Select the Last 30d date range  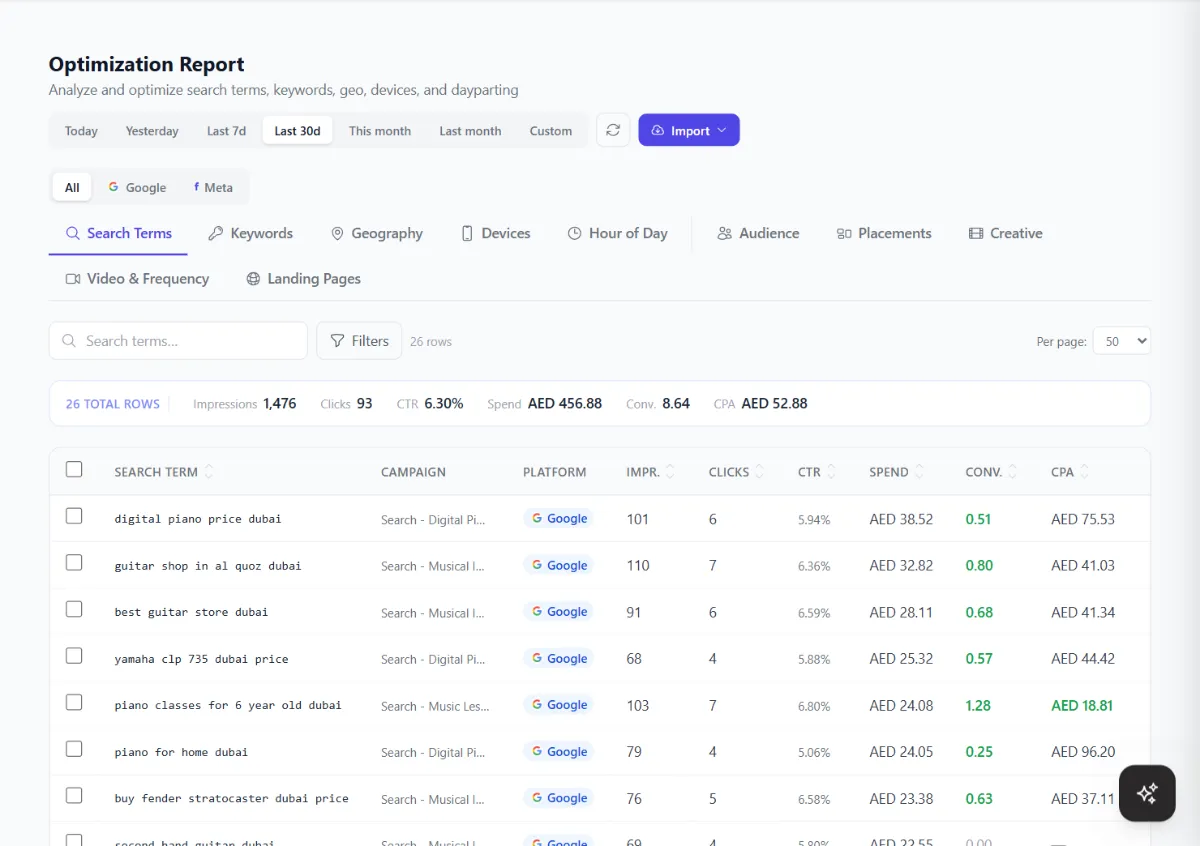(x=297, y=131)
